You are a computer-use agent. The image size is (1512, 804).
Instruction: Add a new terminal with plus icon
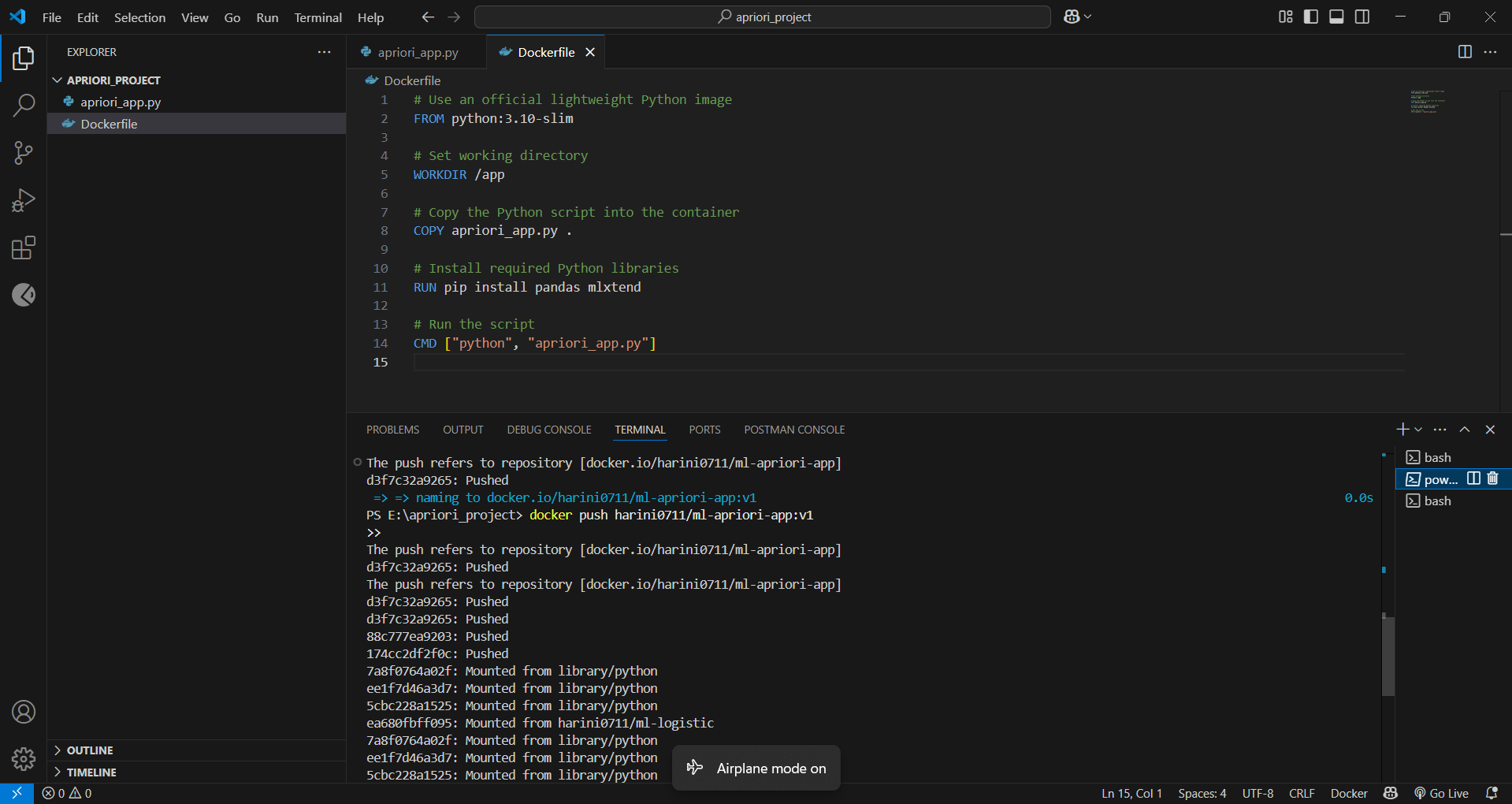1402,430
